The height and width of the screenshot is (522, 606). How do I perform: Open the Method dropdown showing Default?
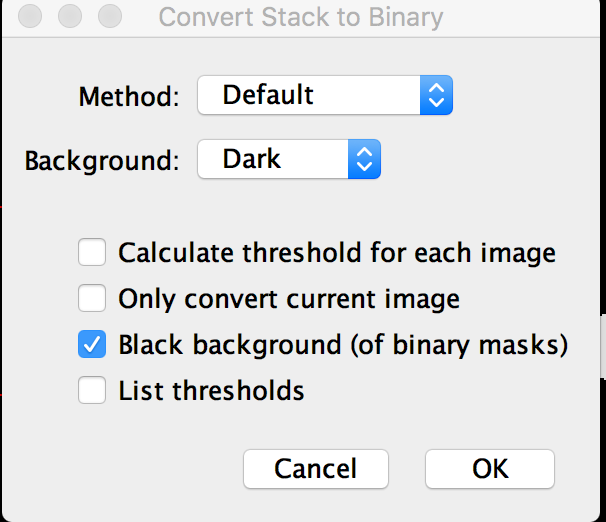click(310, 96)
